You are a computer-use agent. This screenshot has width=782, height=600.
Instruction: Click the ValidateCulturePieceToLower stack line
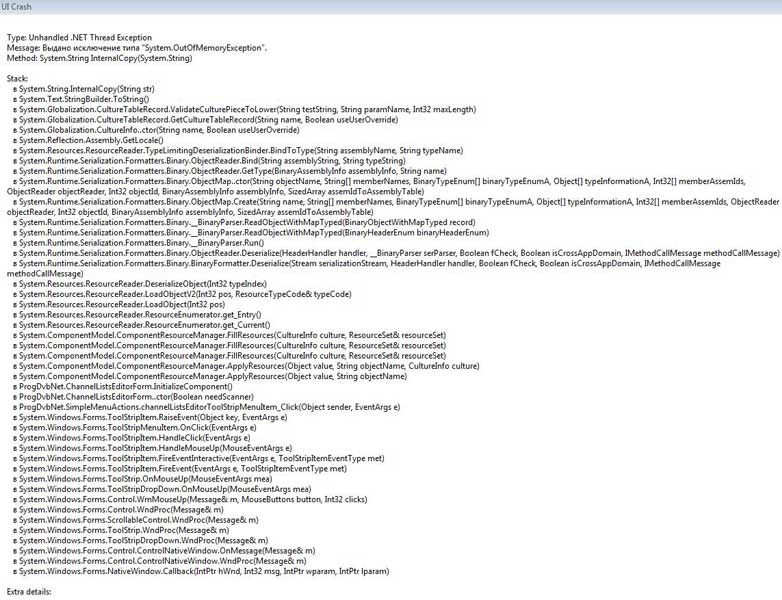coord(244,110)
